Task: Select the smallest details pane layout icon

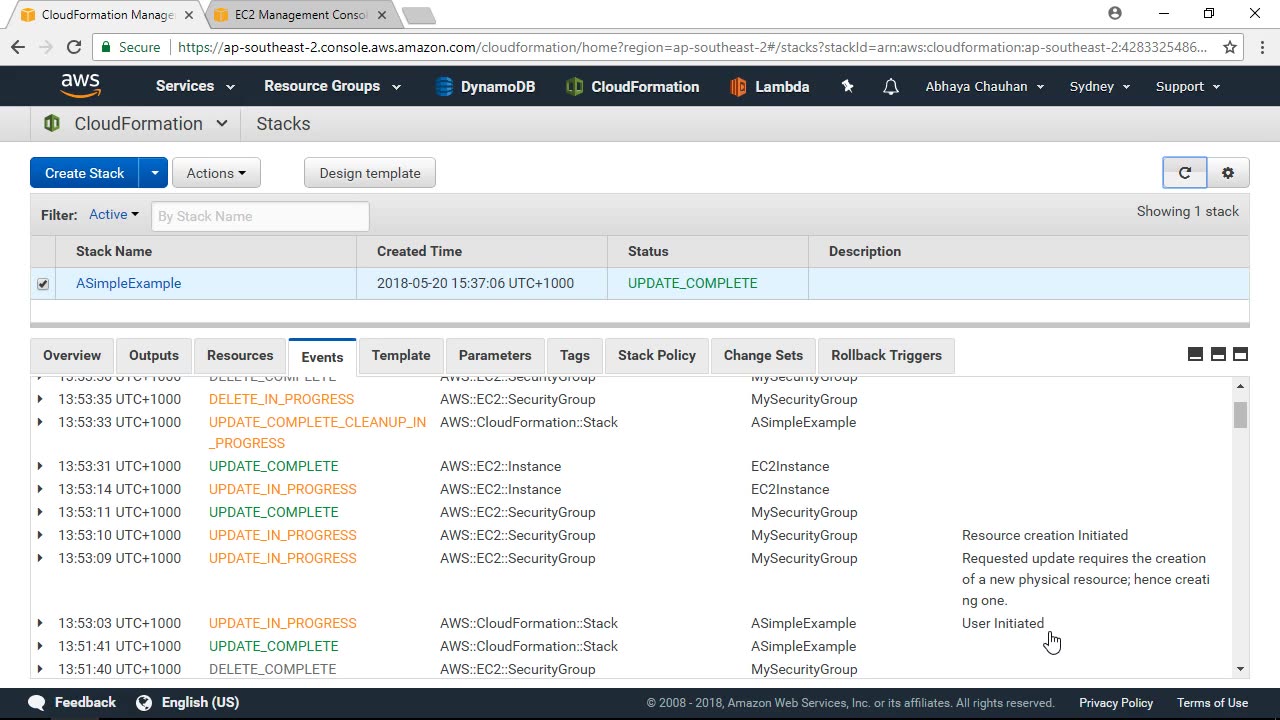Action: pyautogui.click(x=1195, y=354)
